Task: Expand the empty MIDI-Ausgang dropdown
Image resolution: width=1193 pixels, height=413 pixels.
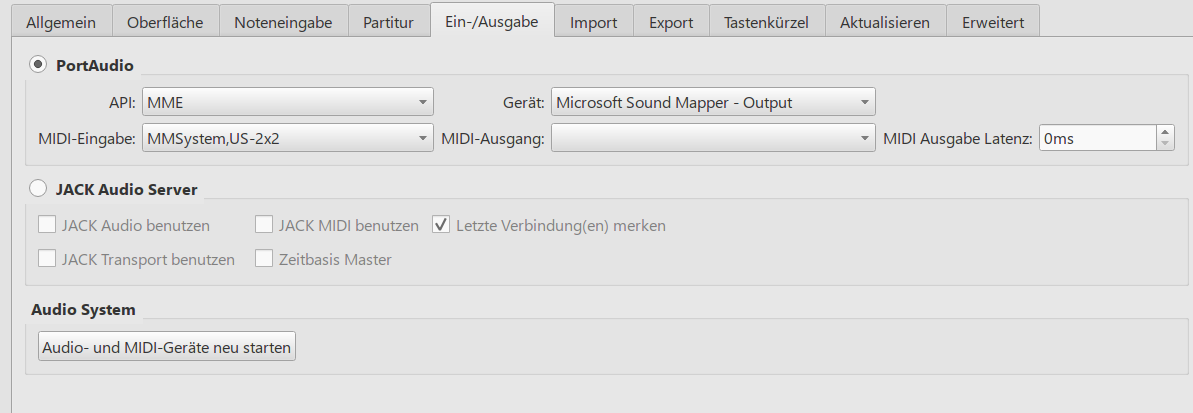Action: [x=713, y=139]
